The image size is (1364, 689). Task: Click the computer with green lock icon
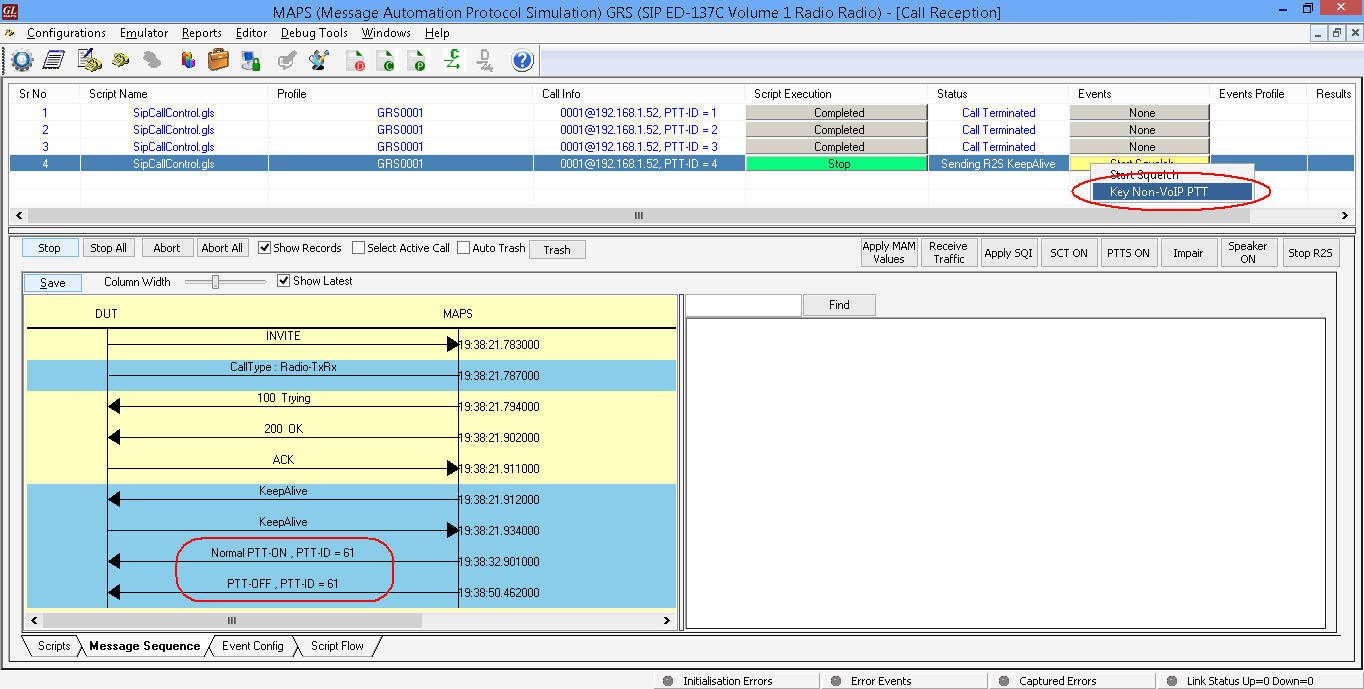tap(251, 60)
